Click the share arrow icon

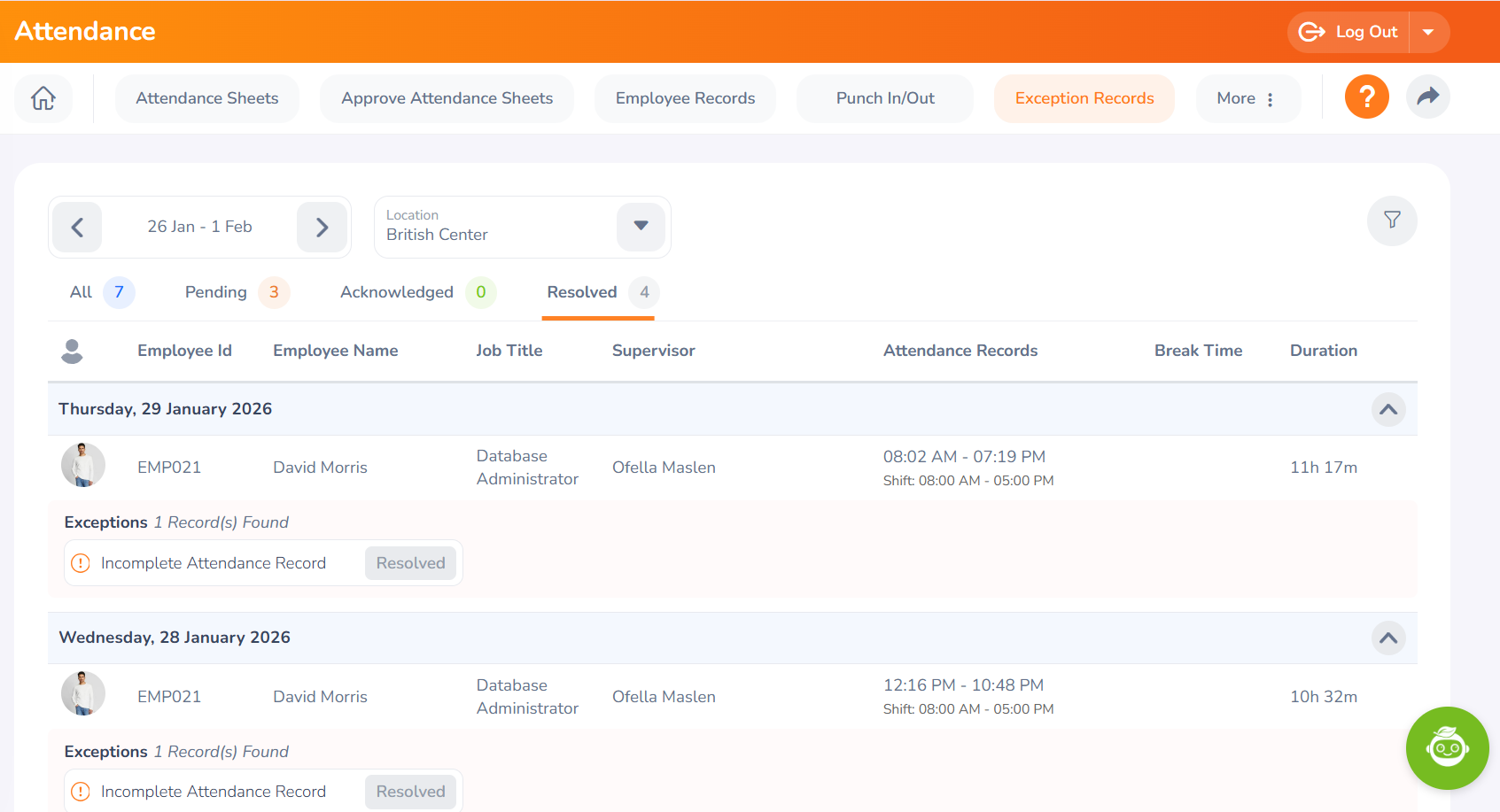[1427, 97]
